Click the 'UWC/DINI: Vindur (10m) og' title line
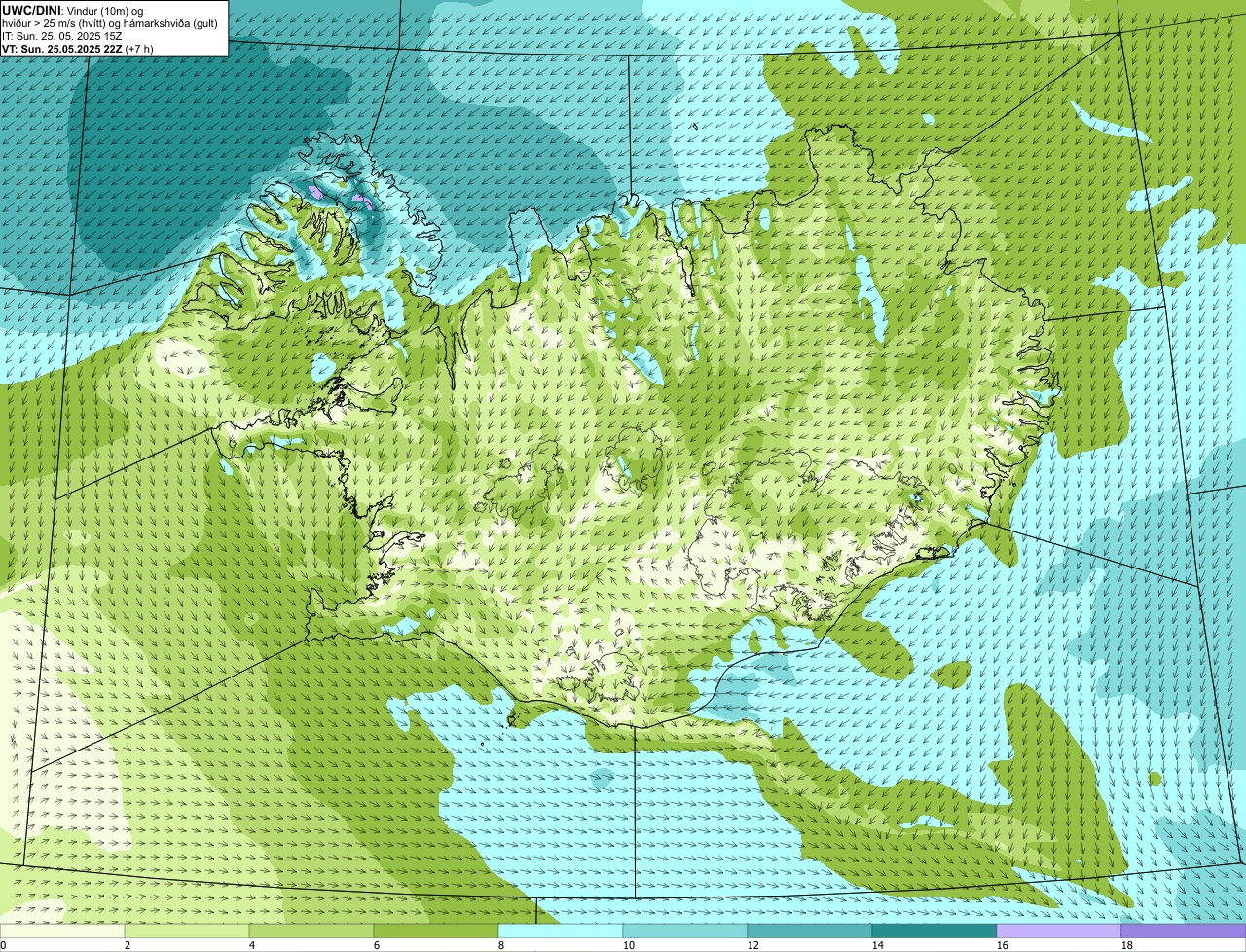The height and width of the screenshot is (952, 1246). click(73, 10)
